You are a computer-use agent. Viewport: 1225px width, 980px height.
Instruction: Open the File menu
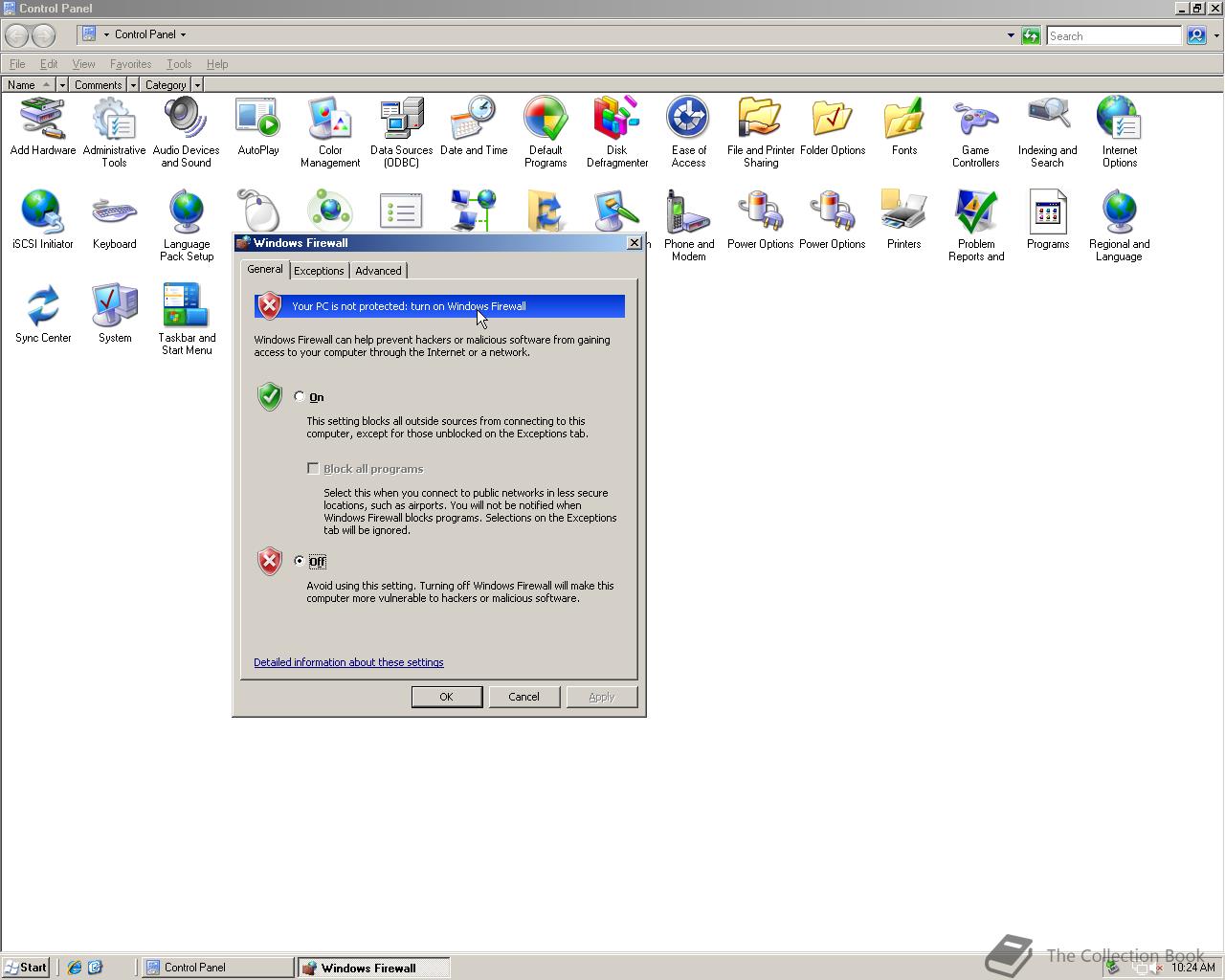[x=17, y=64]
